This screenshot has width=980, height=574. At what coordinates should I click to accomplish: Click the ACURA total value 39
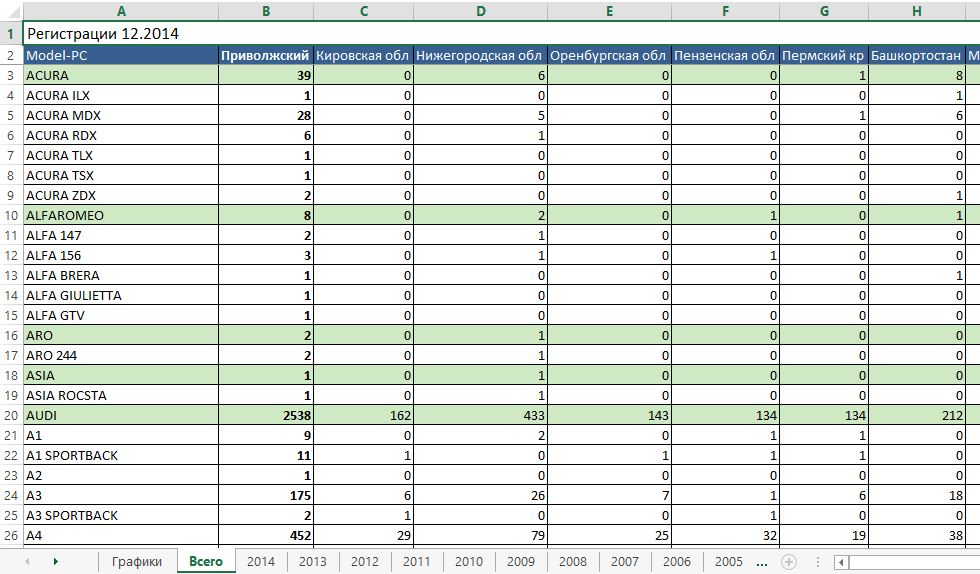point(266,75)
